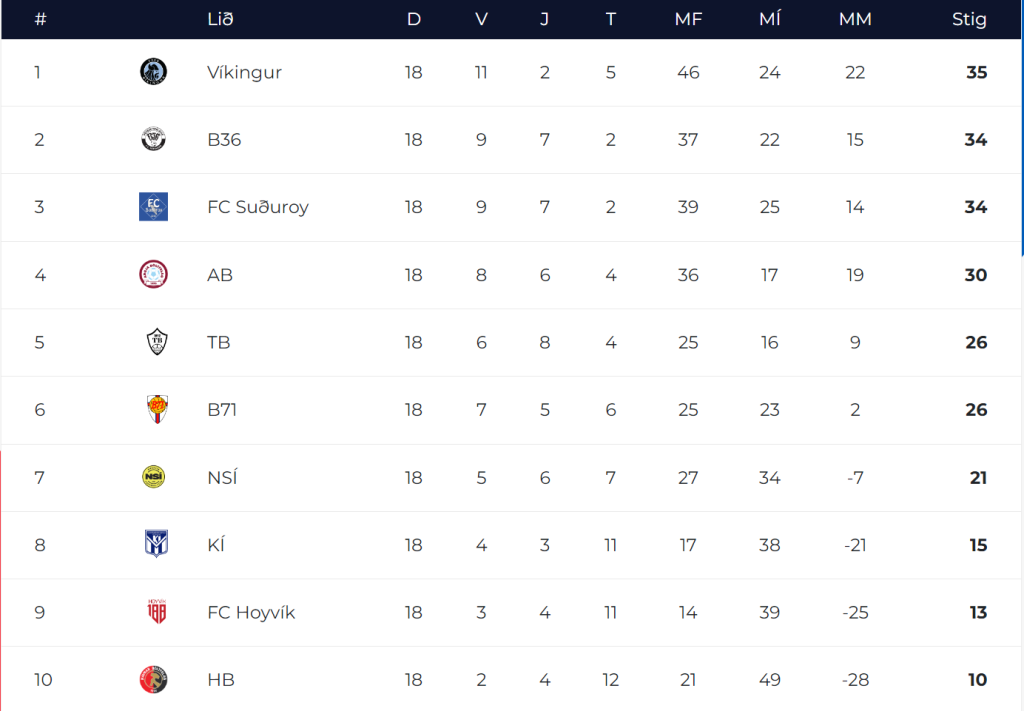Click the FC Hoyvík team name
This screenshot has width=1024, height=711.
coord(251,612)
